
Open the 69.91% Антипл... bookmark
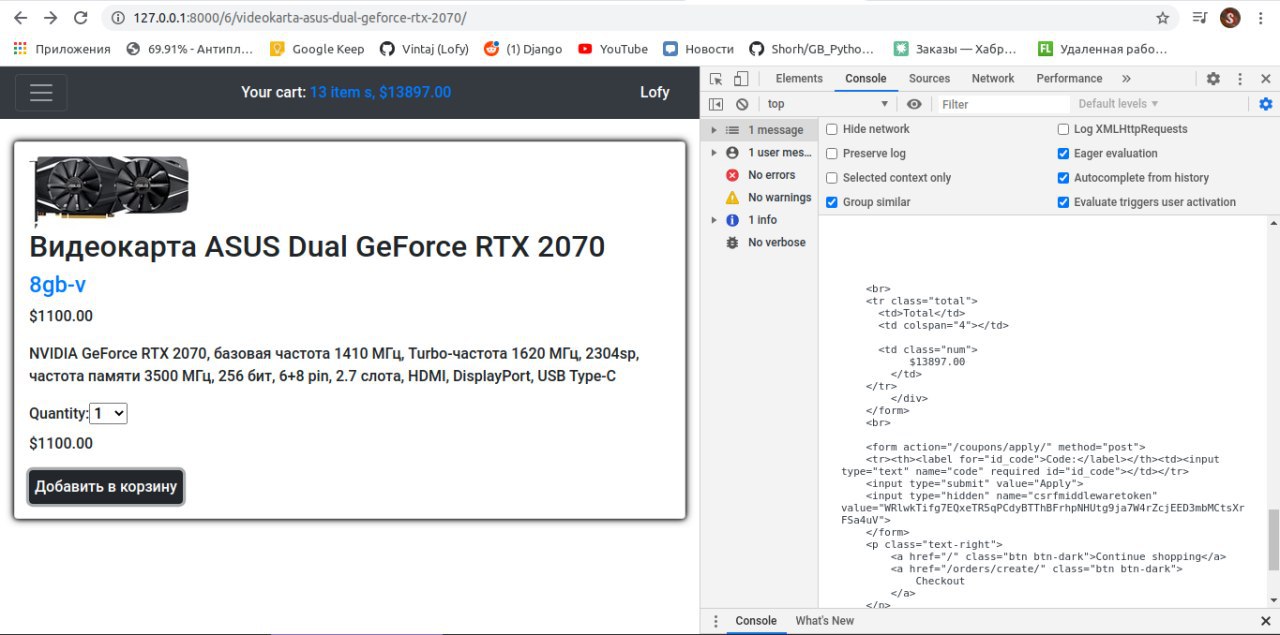click(x=190, y=48)
